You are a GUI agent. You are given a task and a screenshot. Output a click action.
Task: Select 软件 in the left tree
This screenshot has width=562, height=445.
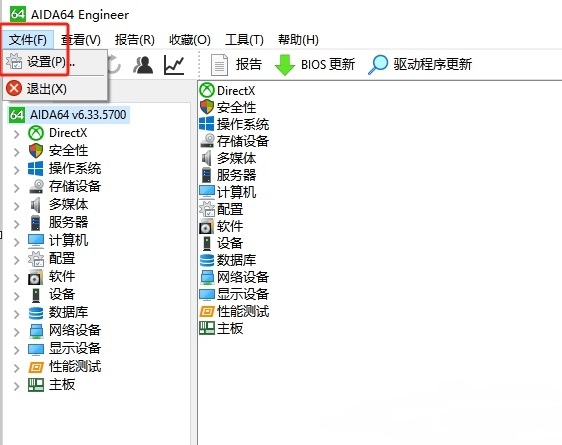click(x=62, y=276)
